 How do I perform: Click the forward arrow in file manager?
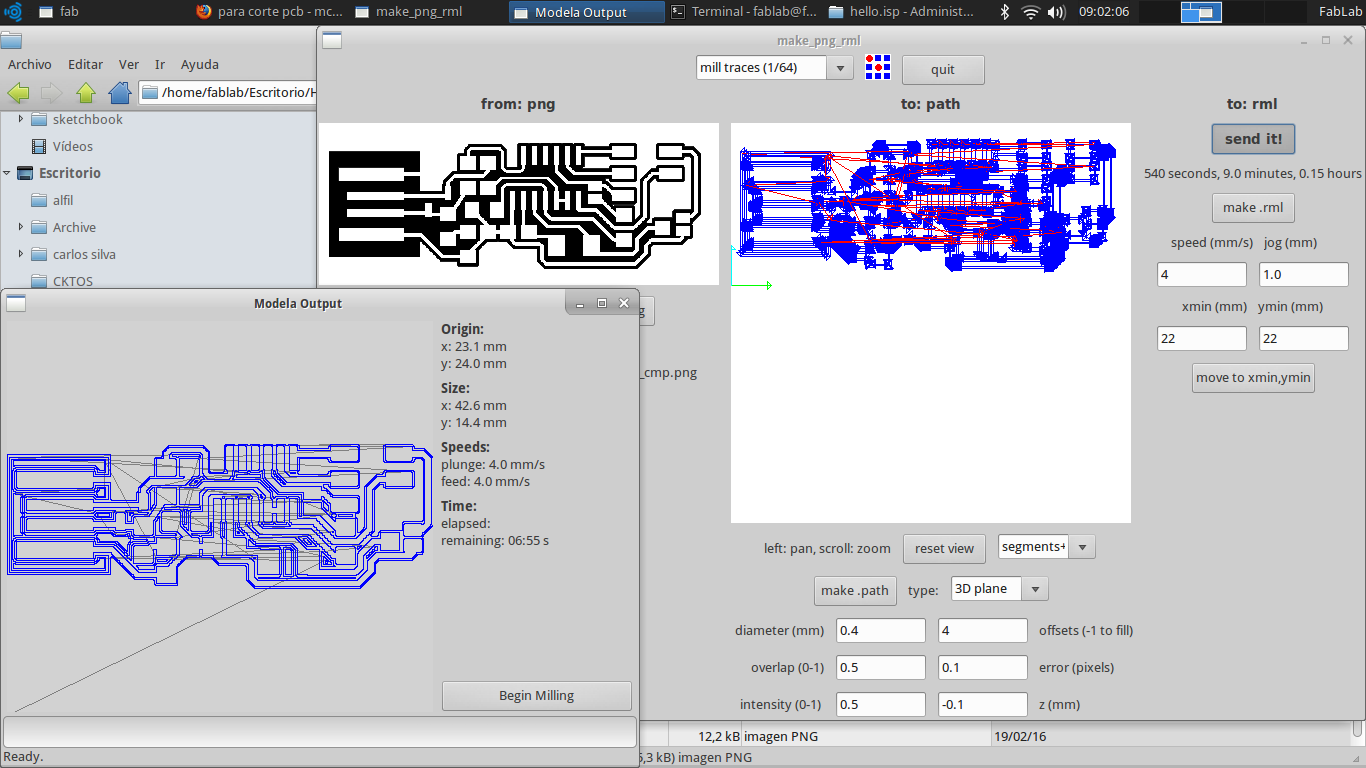pyautogui.click(x=51, y=93)
